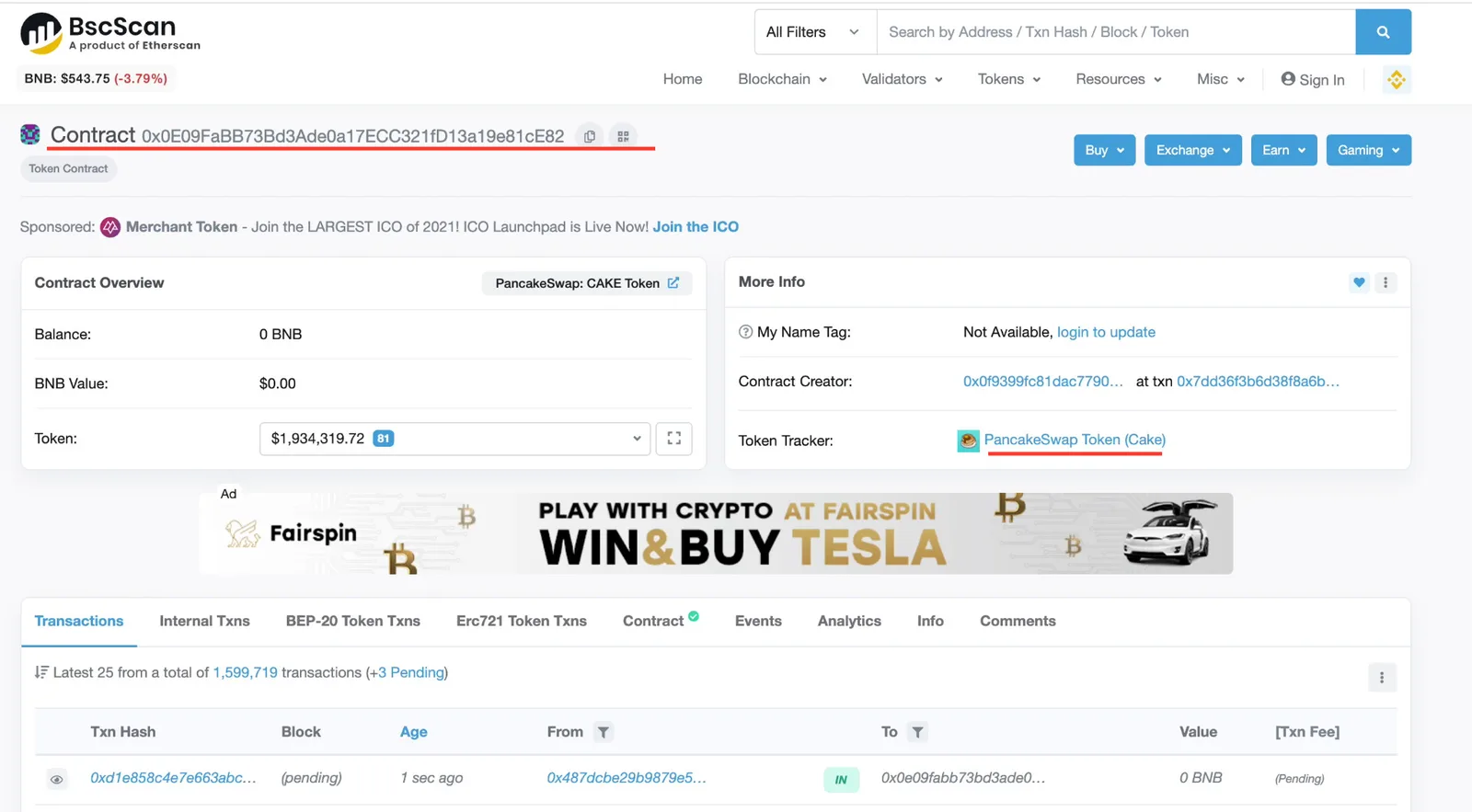Screen dimensions: 1472x812
Task: Open the Fairspin Tesla ad banner
Action: [x=716, y=533]
